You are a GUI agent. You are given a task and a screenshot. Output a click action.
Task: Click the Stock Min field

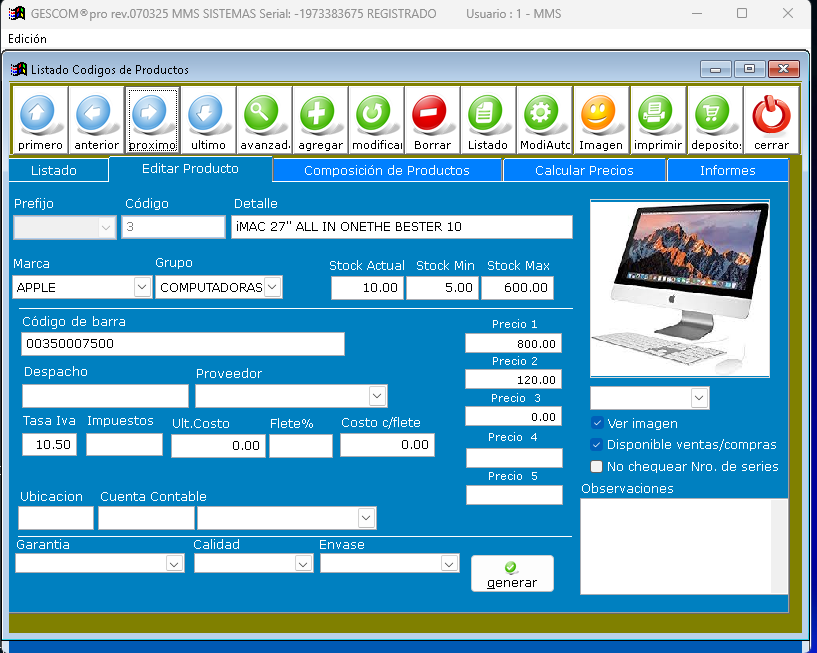point(442,288)
